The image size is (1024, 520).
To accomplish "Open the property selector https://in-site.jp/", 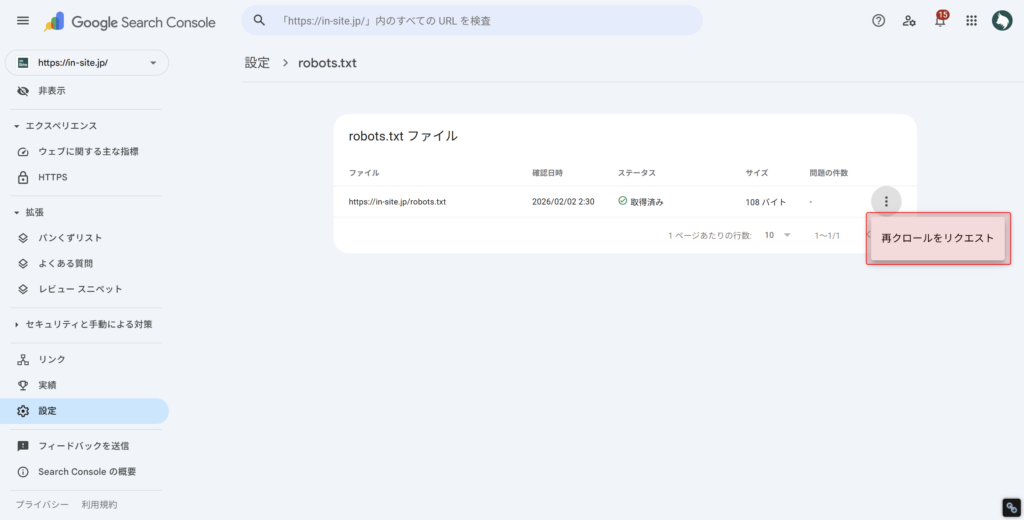I will 87,63.
